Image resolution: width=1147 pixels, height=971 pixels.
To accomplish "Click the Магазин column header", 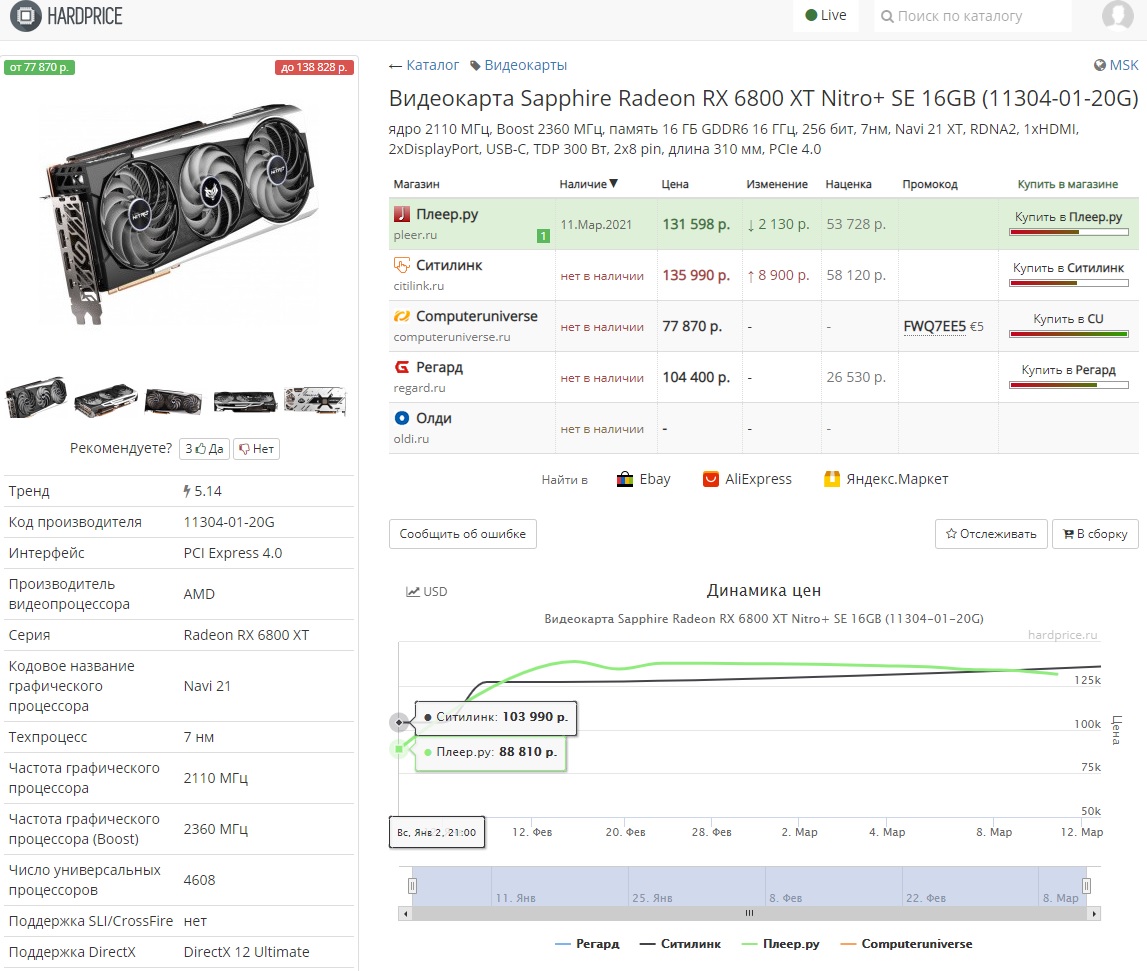I will click(x=416, y=184).
